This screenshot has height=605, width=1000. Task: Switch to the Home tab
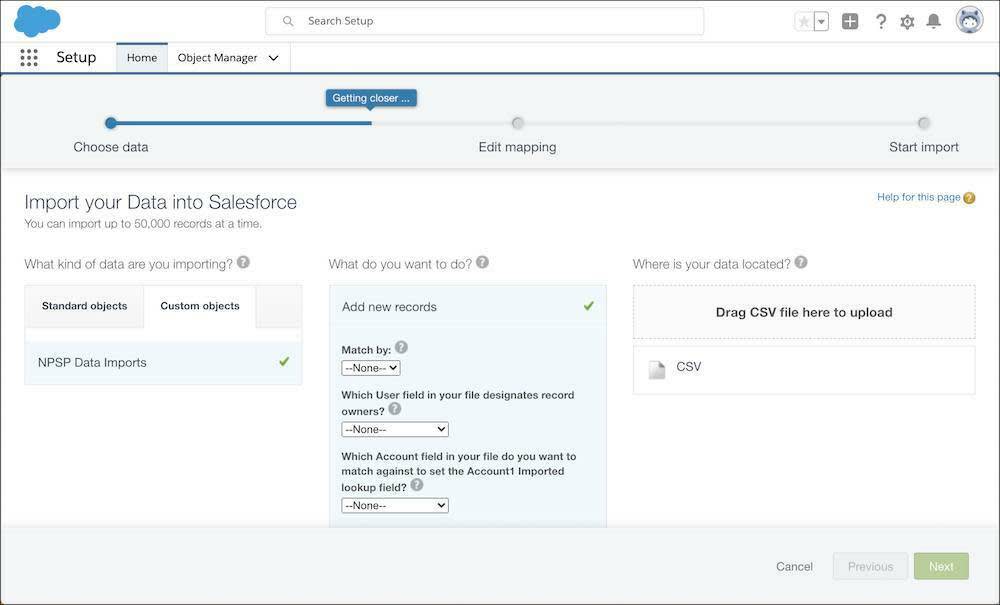(x=142, y=57)
